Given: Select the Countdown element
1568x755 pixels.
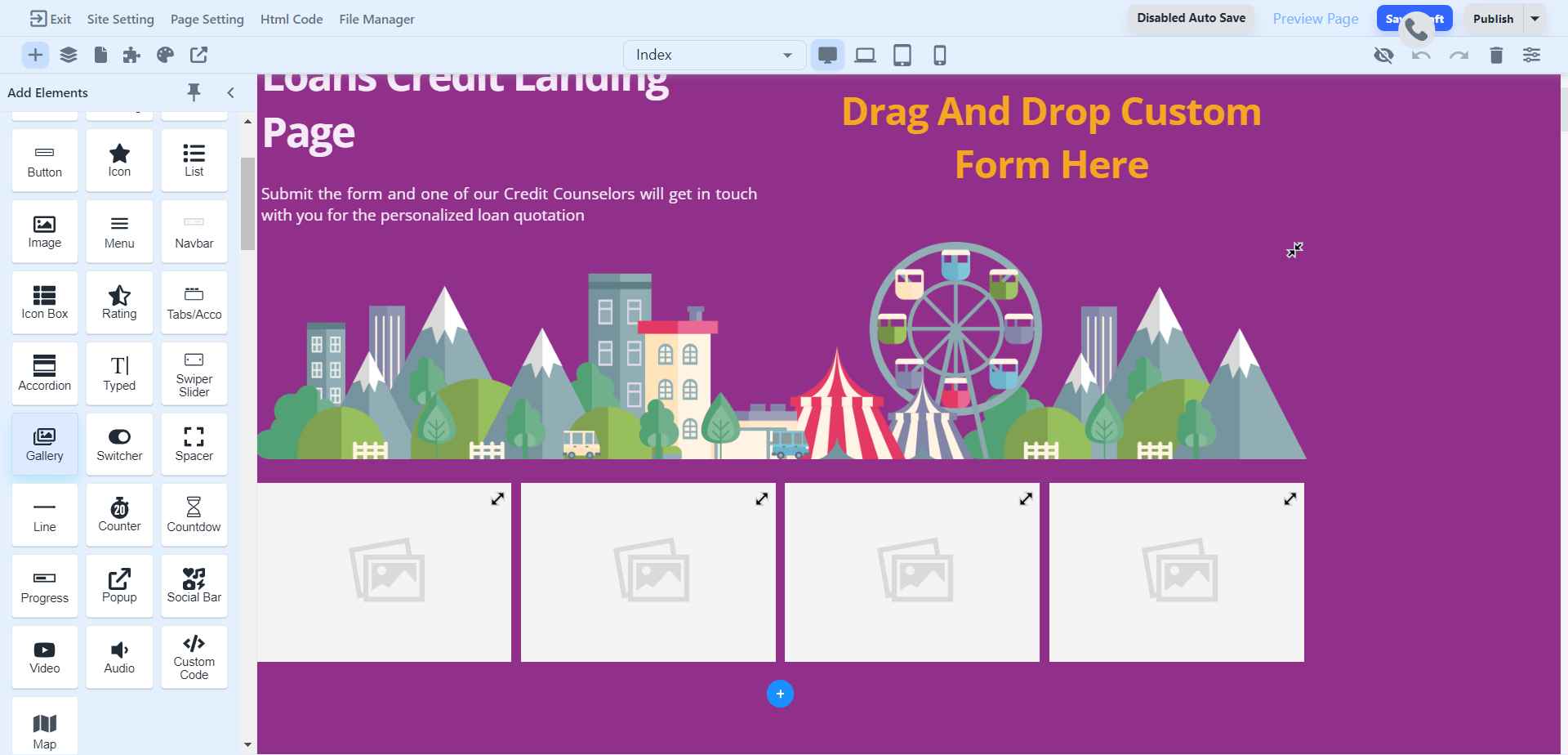Looking at the screenshot, I should click(x=194, y=514).
